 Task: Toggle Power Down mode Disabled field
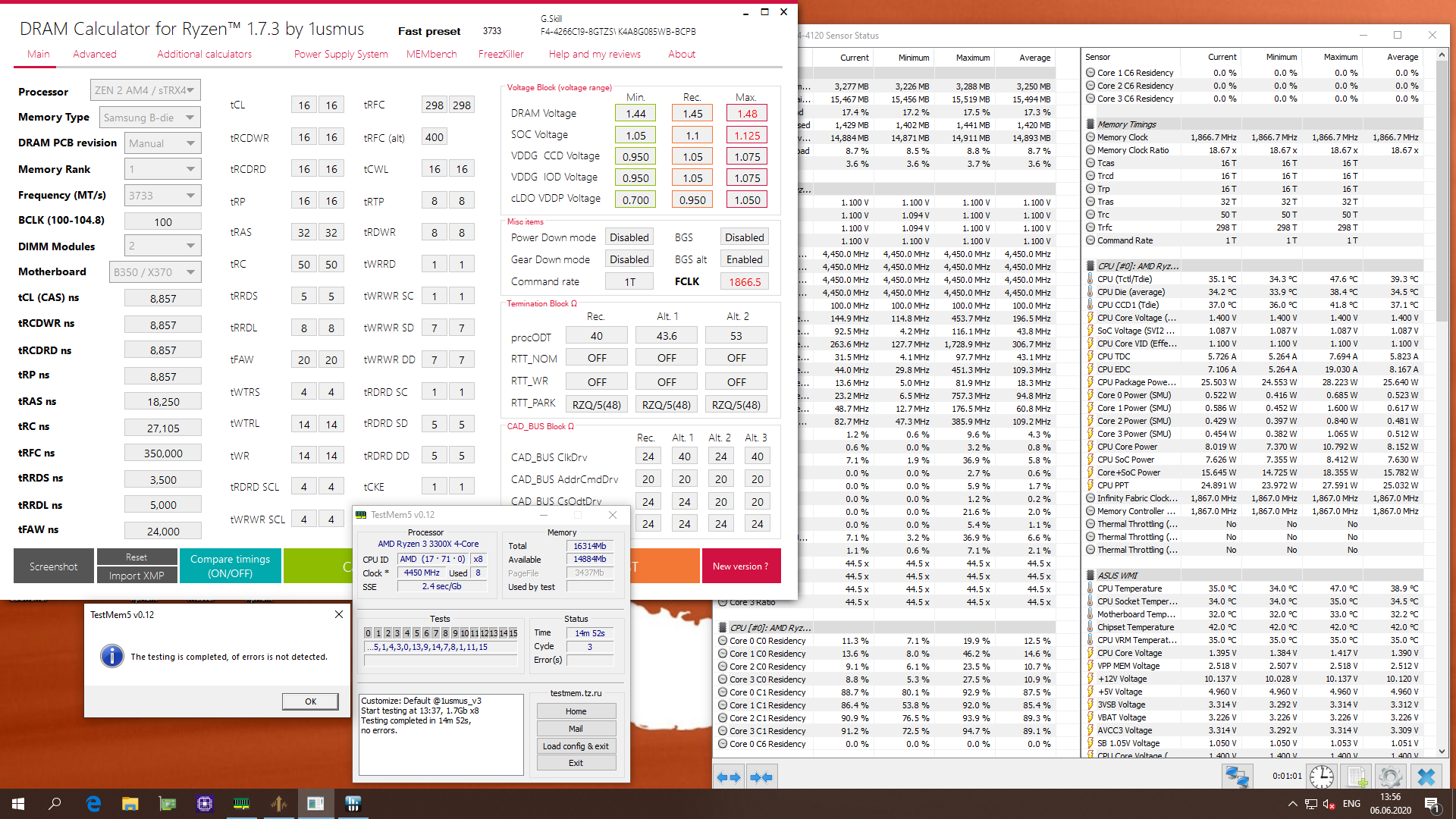[x=629, y=237]
